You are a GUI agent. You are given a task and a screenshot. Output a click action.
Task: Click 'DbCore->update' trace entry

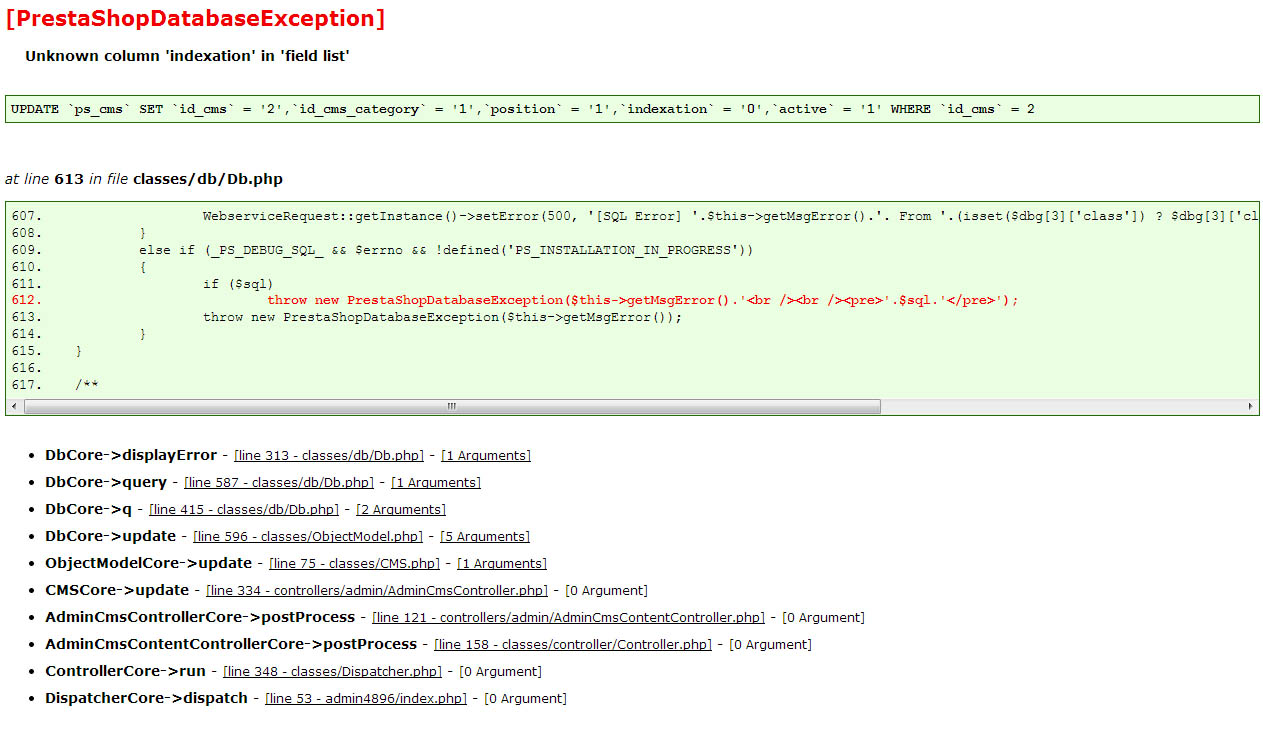110,536
